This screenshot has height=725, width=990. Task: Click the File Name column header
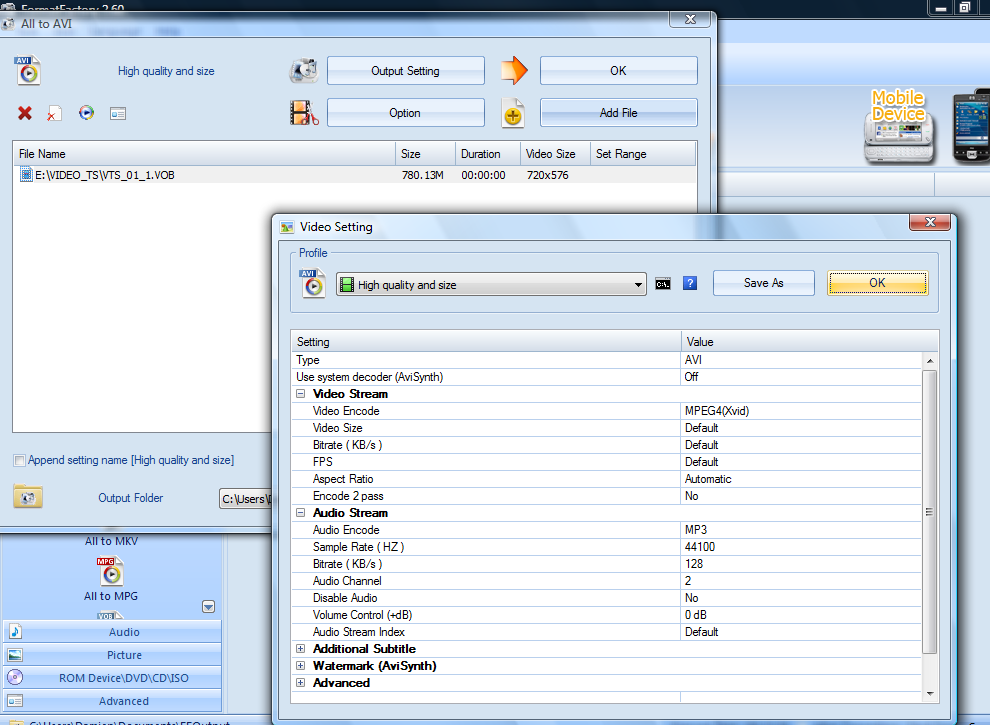[204, 154]
